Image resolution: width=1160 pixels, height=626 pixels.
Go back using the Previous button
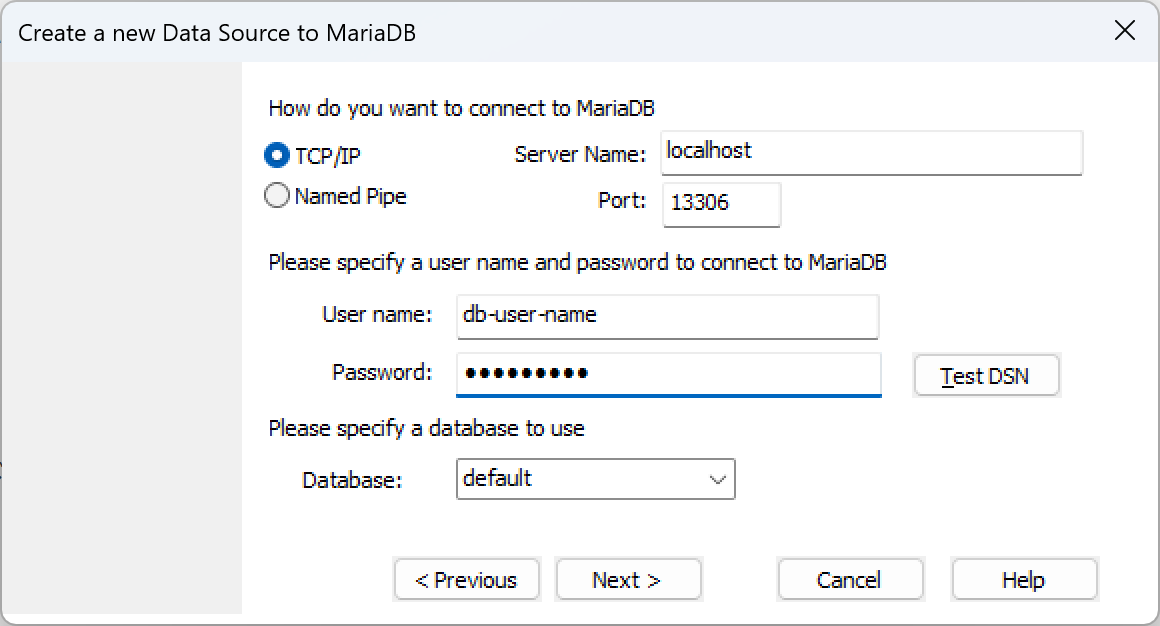[466, 580]
